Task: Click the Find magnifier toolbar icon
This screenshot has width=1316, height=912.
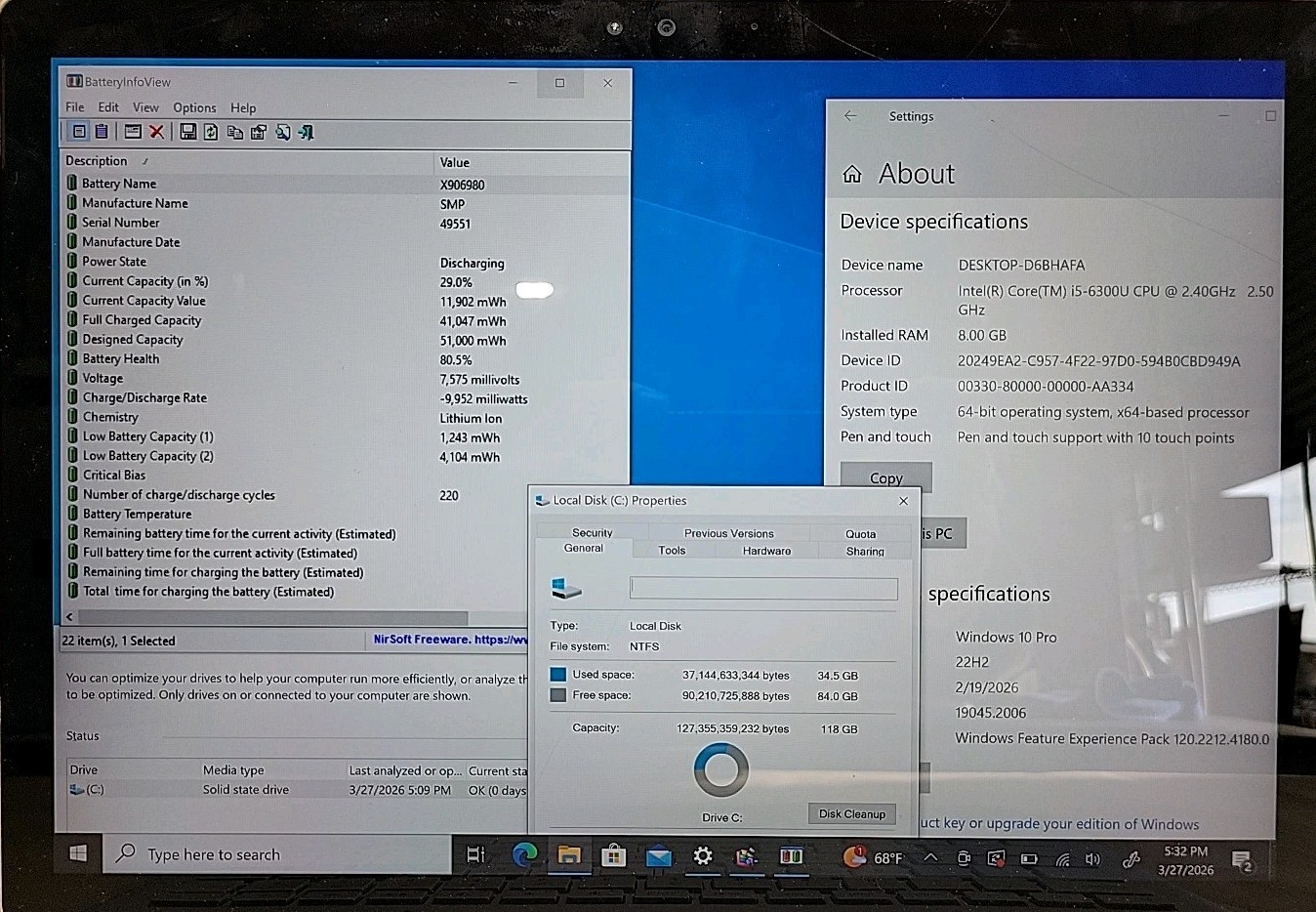Action: pyautogui.click(x=282, y=132)
